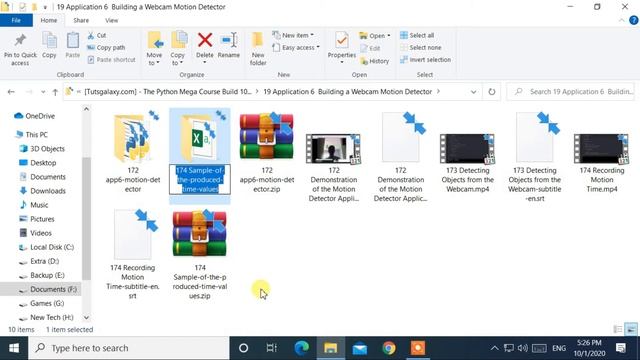This screenshot has width=640, height=360.
Task: Go up one folder with Up arrow
Action: tap(55, 92)
